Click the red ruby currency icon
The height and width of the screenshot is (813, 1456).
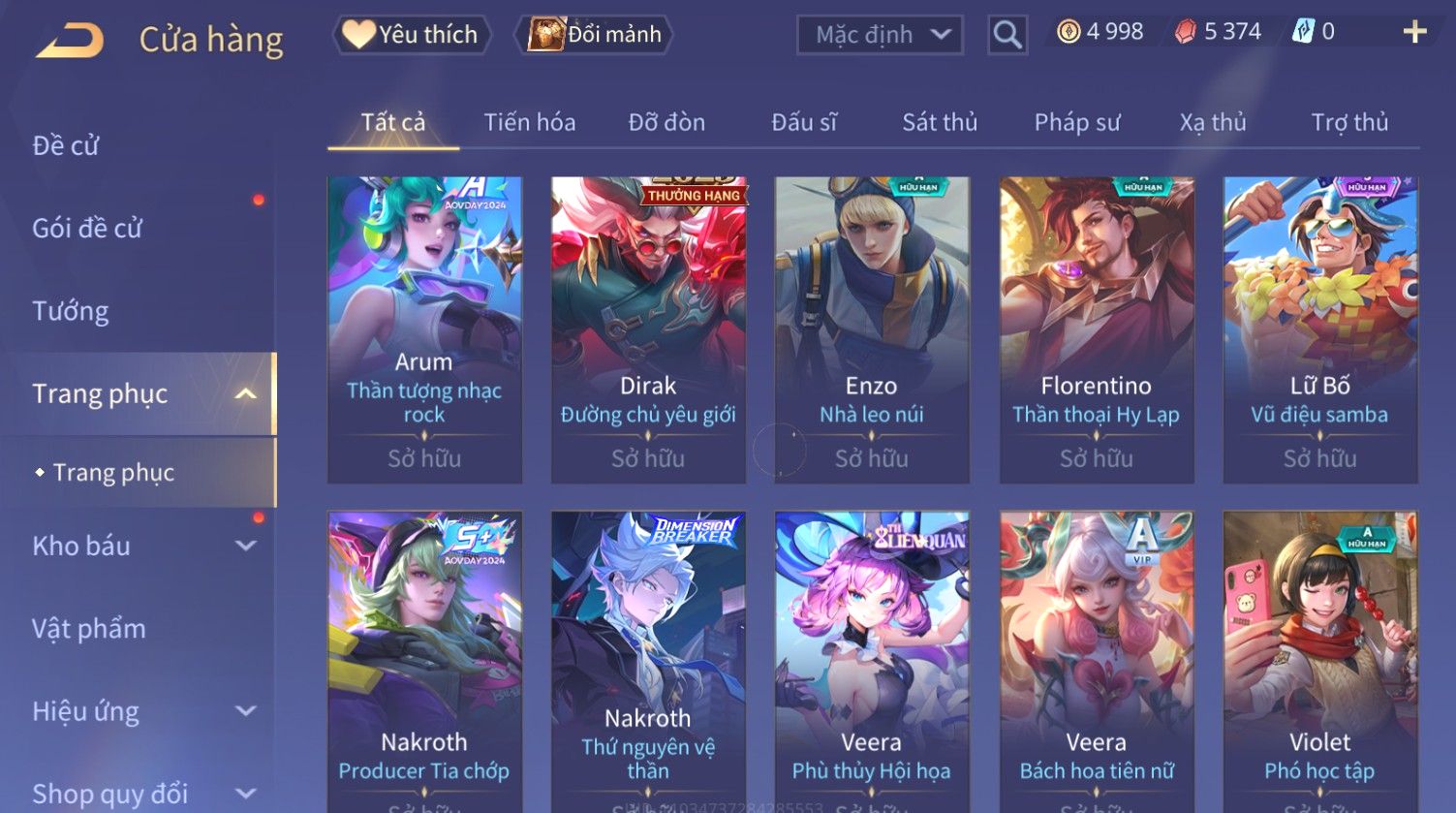(1186, 32)
